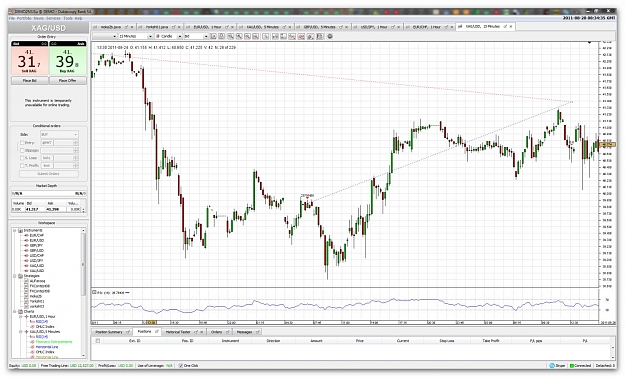Switch to the EUR/CHF 1 Hour chart tab

click(429, 27)
